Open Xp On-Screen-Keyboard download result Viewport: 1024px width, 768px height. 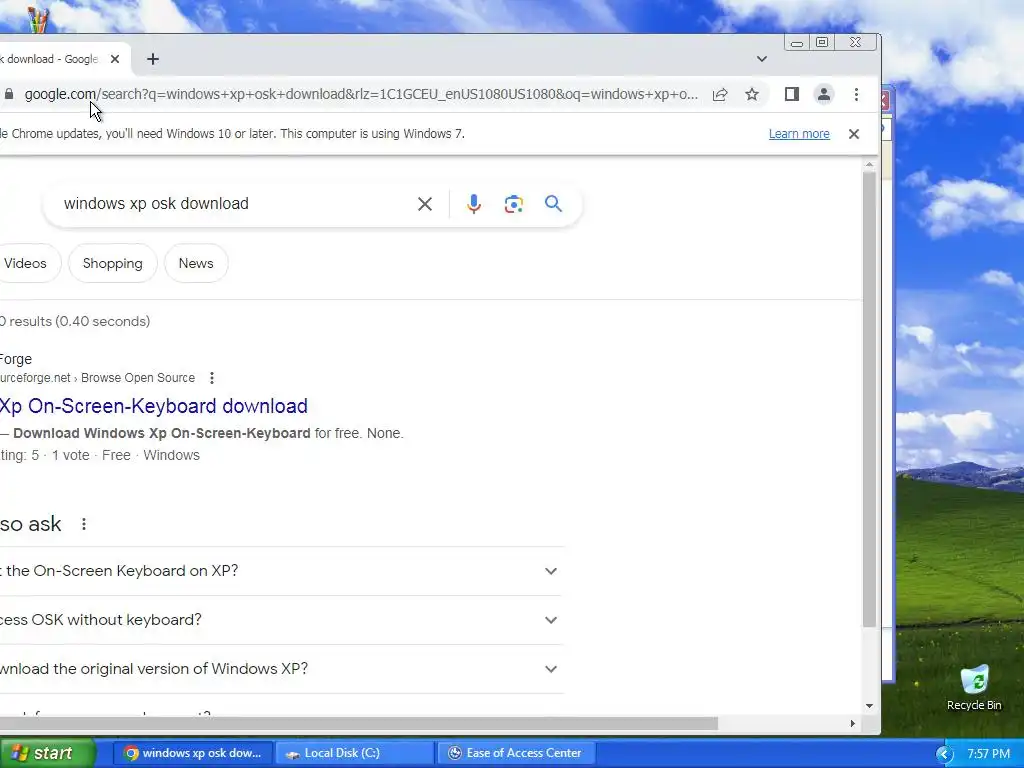pyautogui.click(x=153, y=406)
